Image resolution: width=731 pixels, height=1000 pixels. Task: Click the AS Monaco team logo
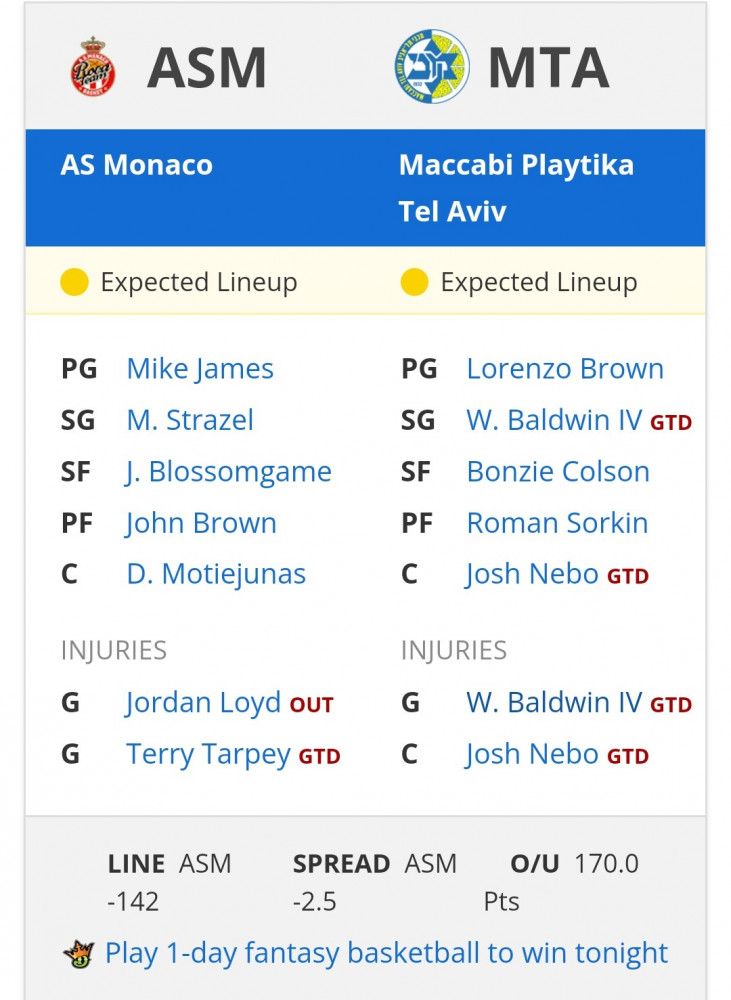(x=92, y=66)
